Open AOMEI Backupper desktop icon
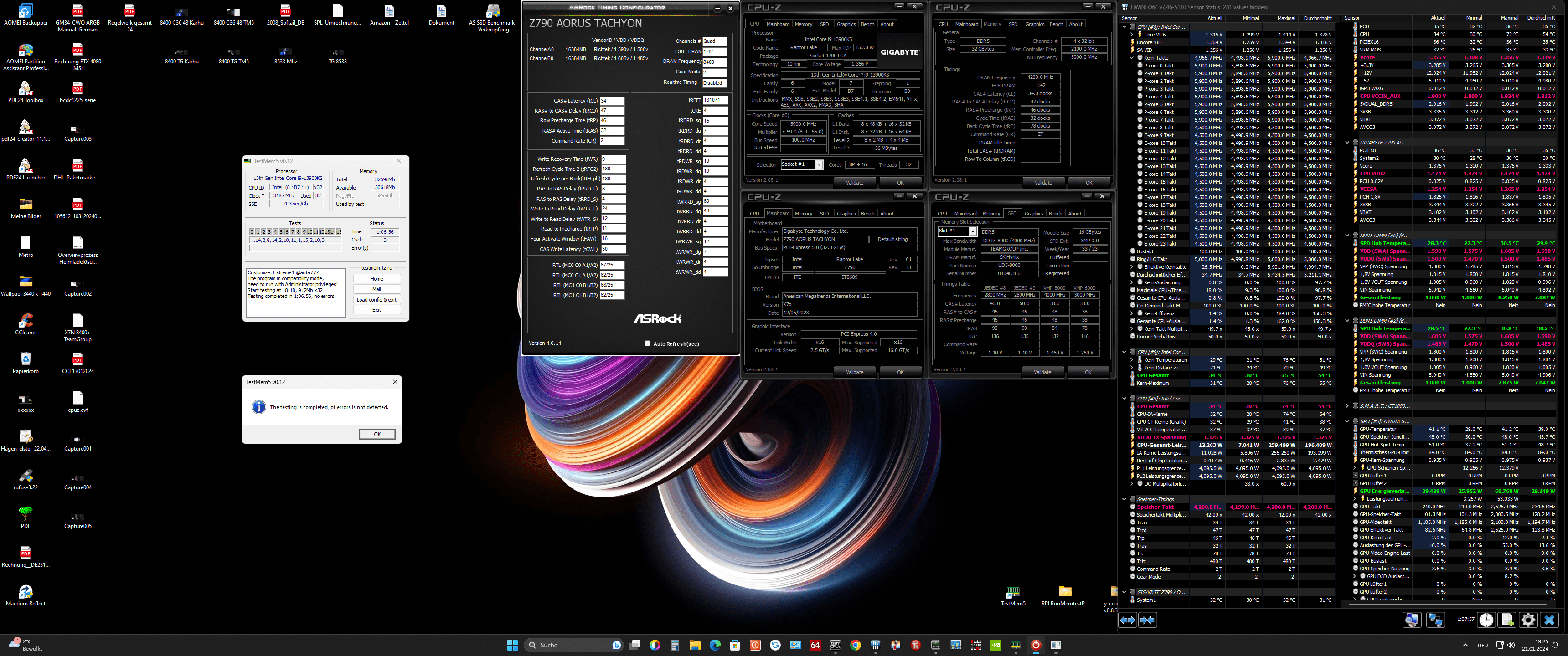 (26, 15)
